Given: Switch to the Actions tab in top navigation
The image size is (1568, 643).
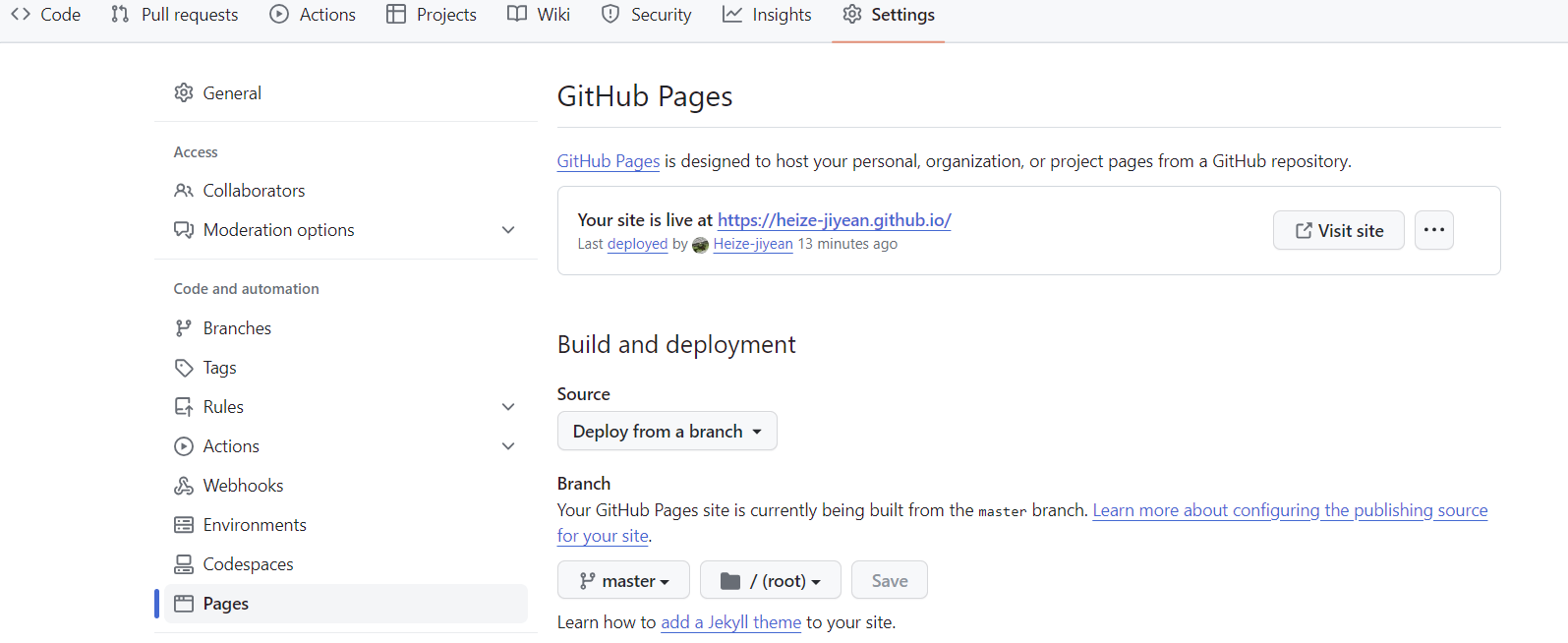Looking at the screenshot, I should 313,15.
